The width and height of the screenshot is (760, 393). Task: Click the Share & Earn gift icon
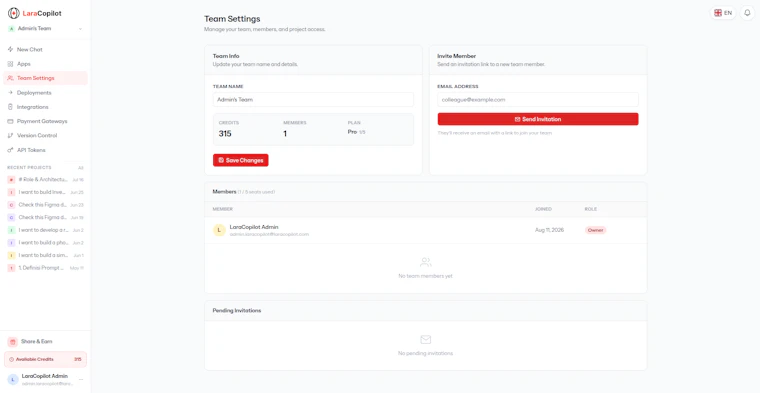pyautogui.click(x=13, y=342)
